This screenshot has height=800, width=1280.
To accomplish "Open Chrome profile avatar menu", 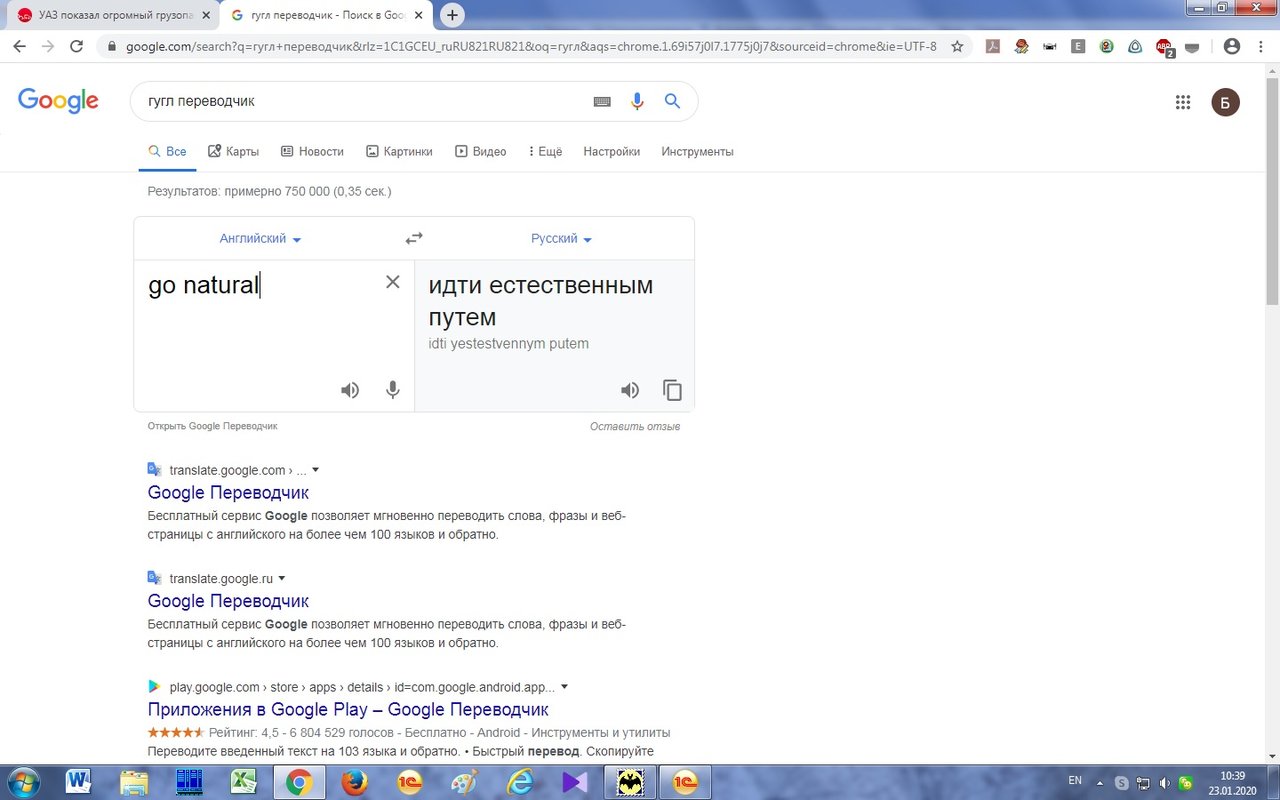I will (x=1232, y=46).
